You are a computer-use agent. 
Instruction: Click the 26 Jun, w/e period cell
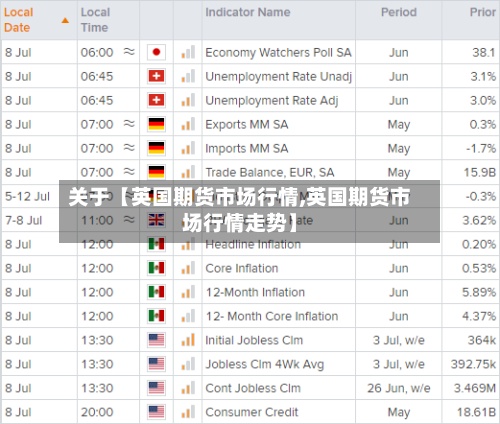(399, 388)
